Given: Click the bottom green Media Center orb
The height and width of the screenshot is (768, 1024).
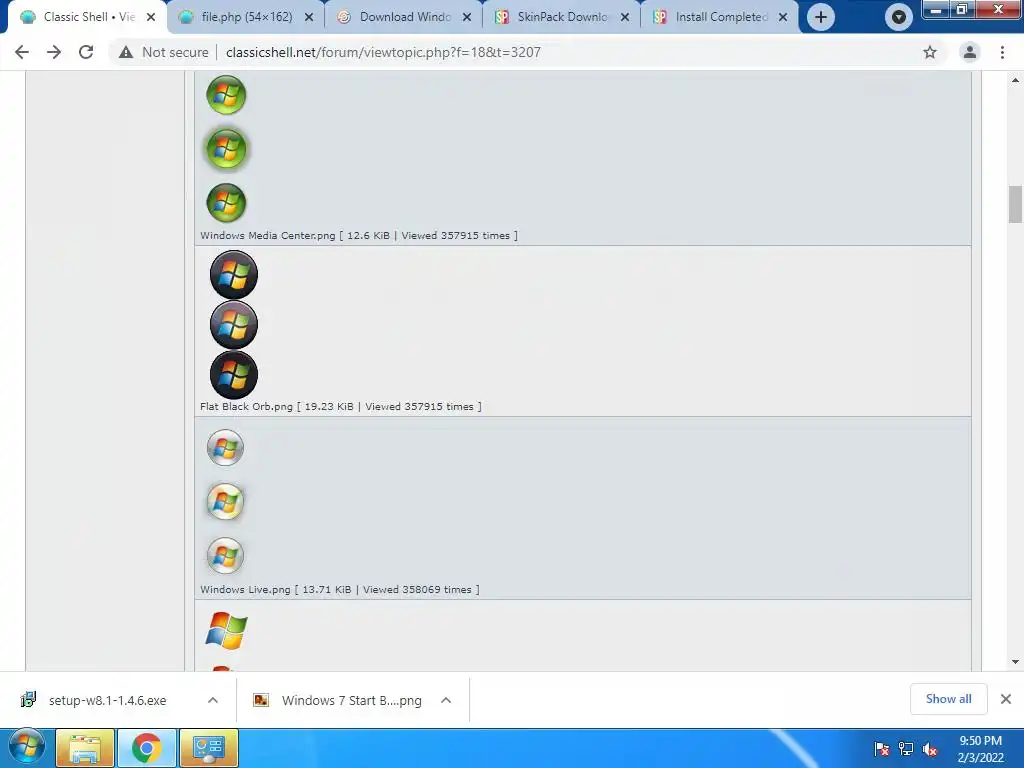Looking at the screenshot, I should tap(226, 202).
